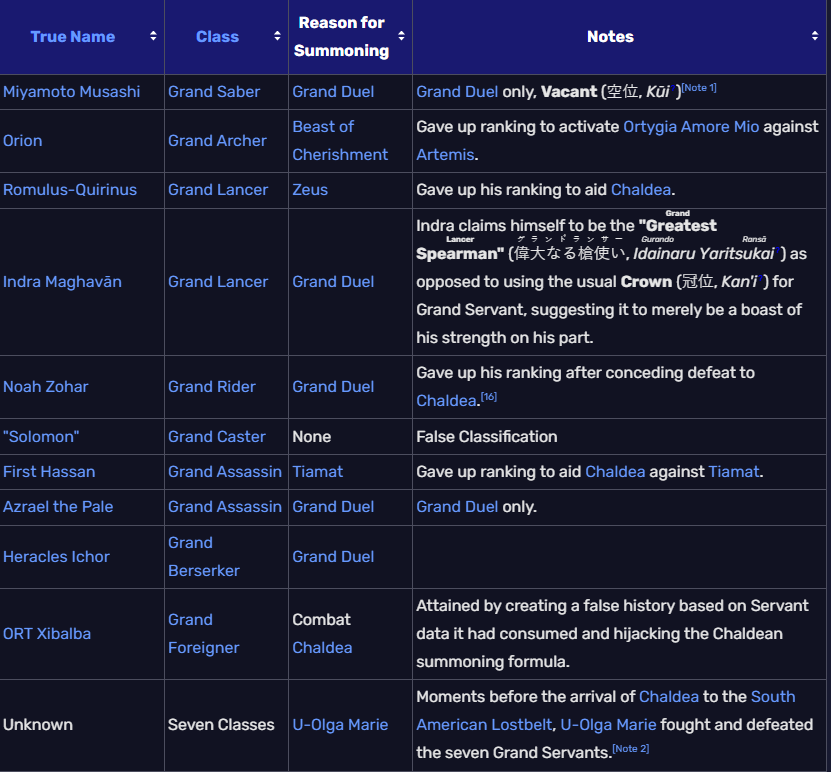831x772 pixels.
Task: Select 'False Classification' note text
Action: (487, 437)
